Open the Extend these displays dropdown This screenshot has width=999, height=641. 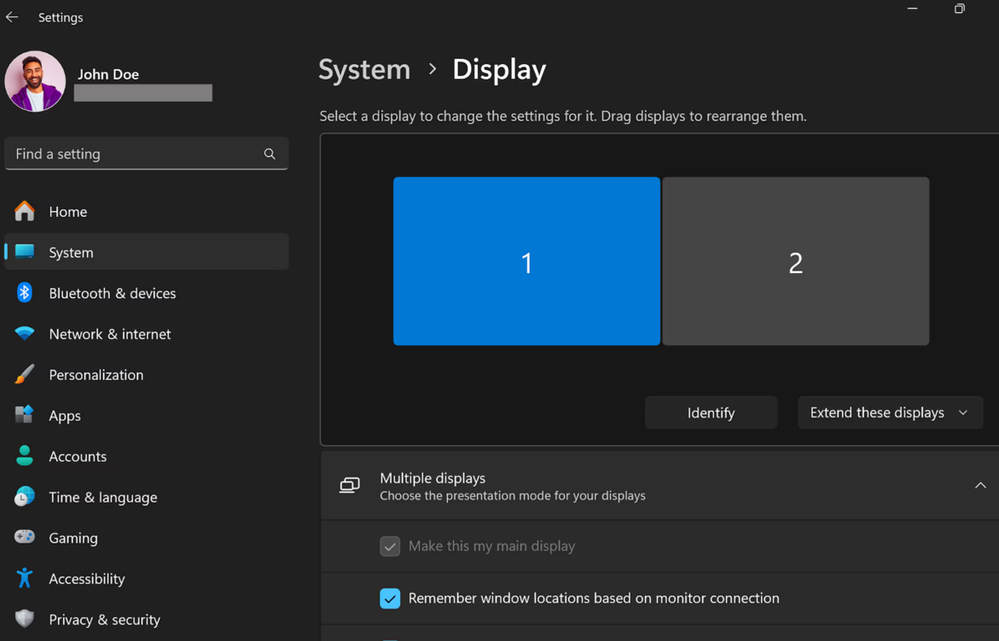889,413
